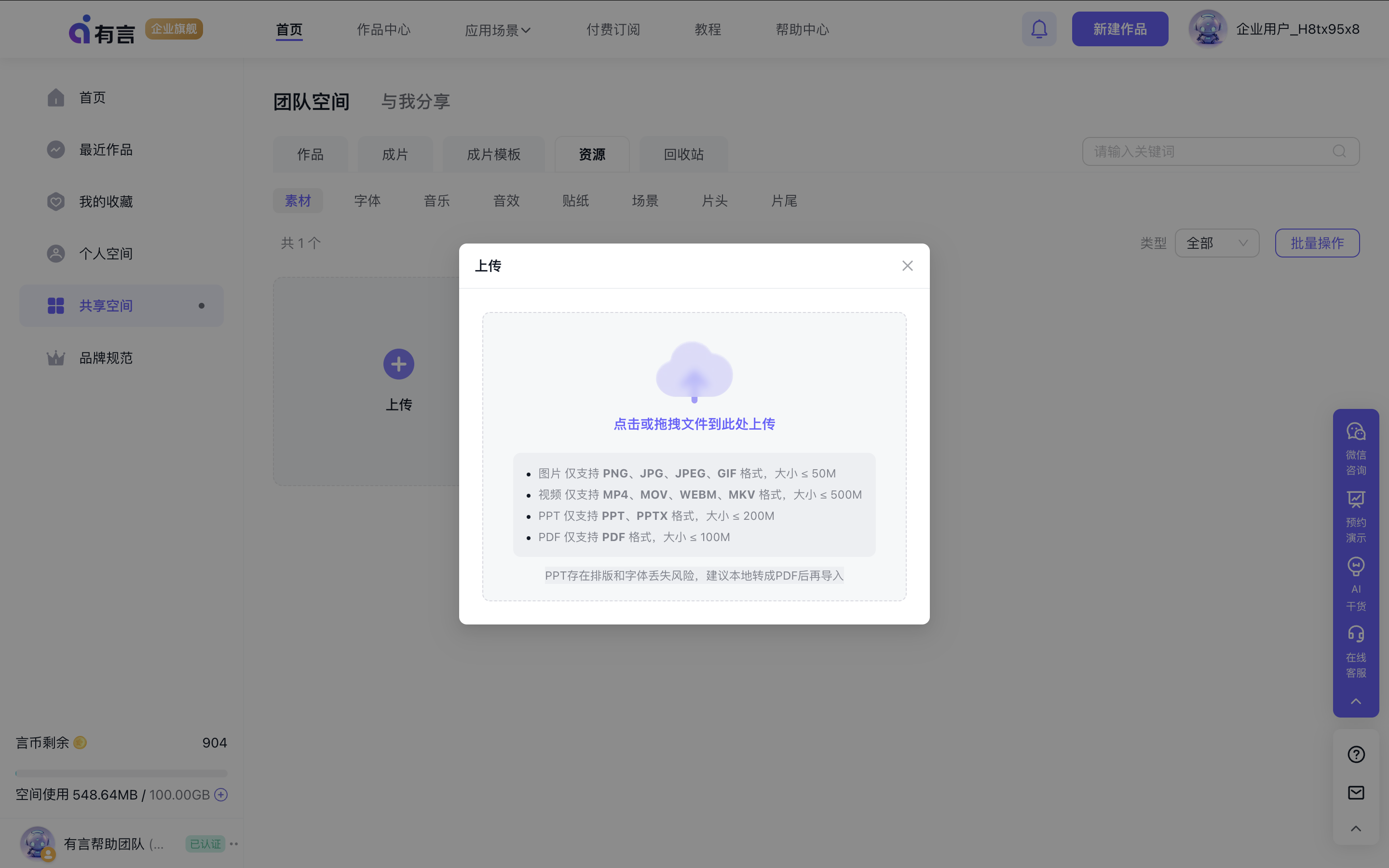This screenshot has height=868, width=1389.
Task: Click 微信咨询 in the floating panel
Action: click(1356, 449)
